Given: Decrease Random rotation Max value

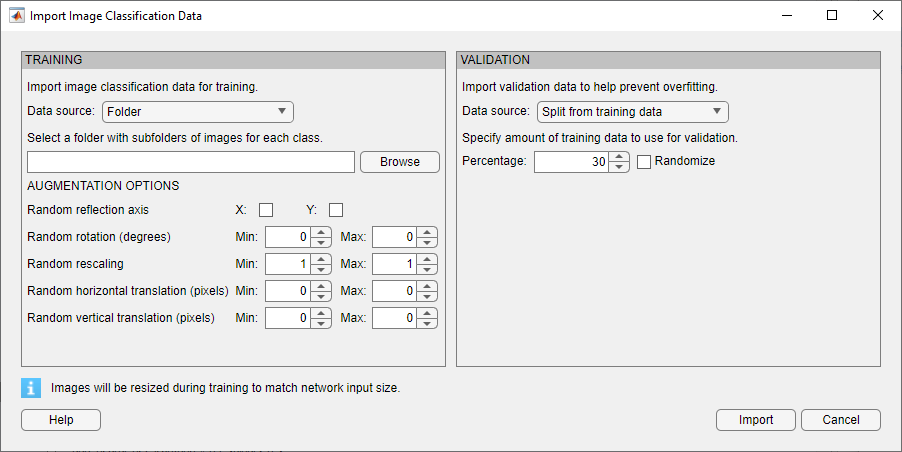Looking at the screenshot, I should pyautogui.click(x=428, y=243).
